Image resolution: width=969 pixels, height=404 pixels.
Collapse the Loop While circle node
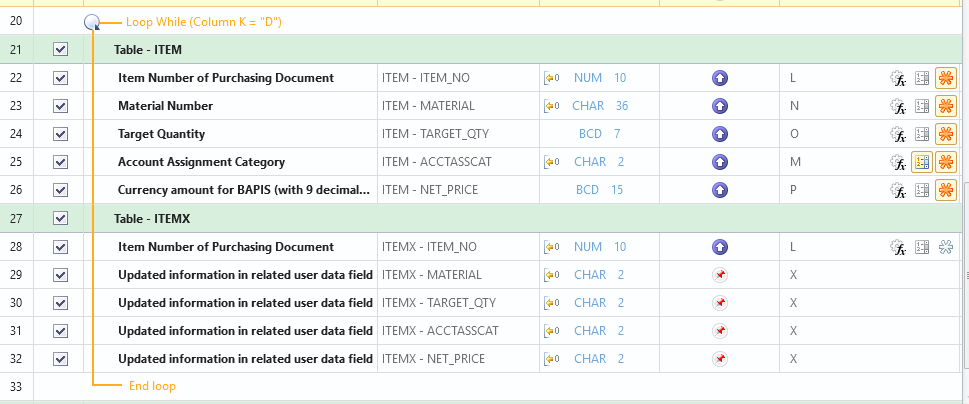click(92, 21)
